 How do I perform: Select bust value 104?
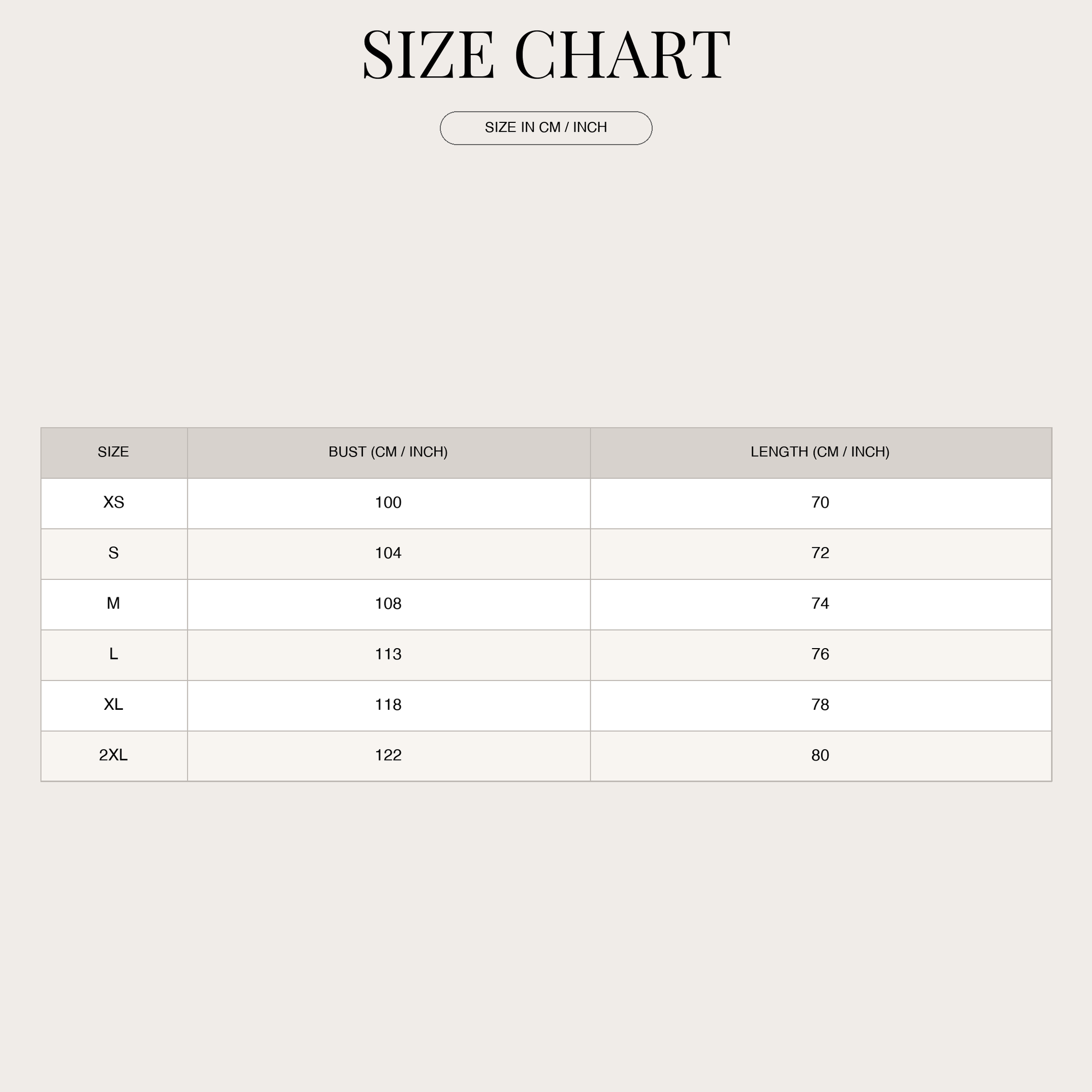(389, 554)
